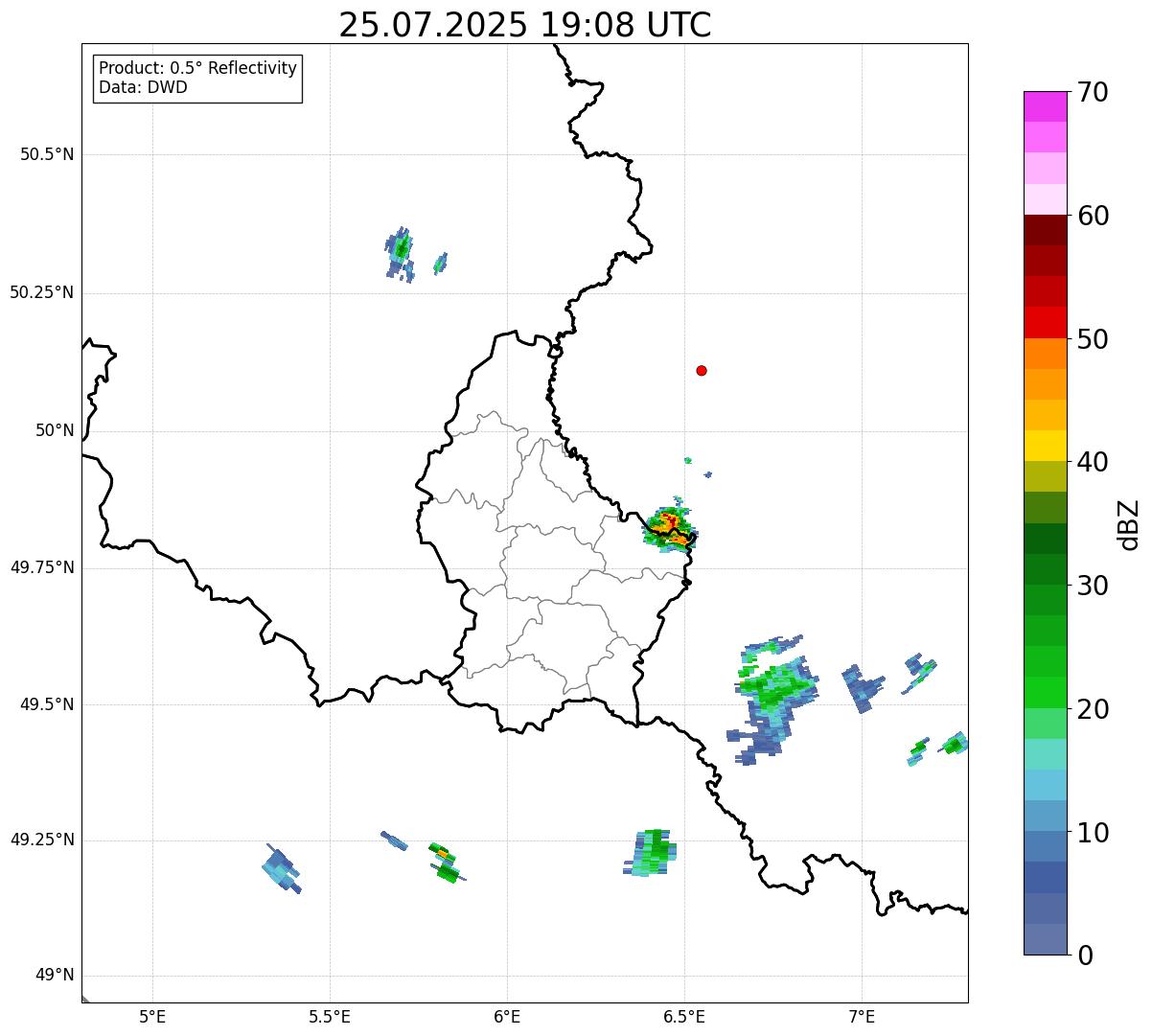Click the blue echo near 5.35°E 49.2°N
Viewport: 1152px width, 1036px height.
(282, 868)
